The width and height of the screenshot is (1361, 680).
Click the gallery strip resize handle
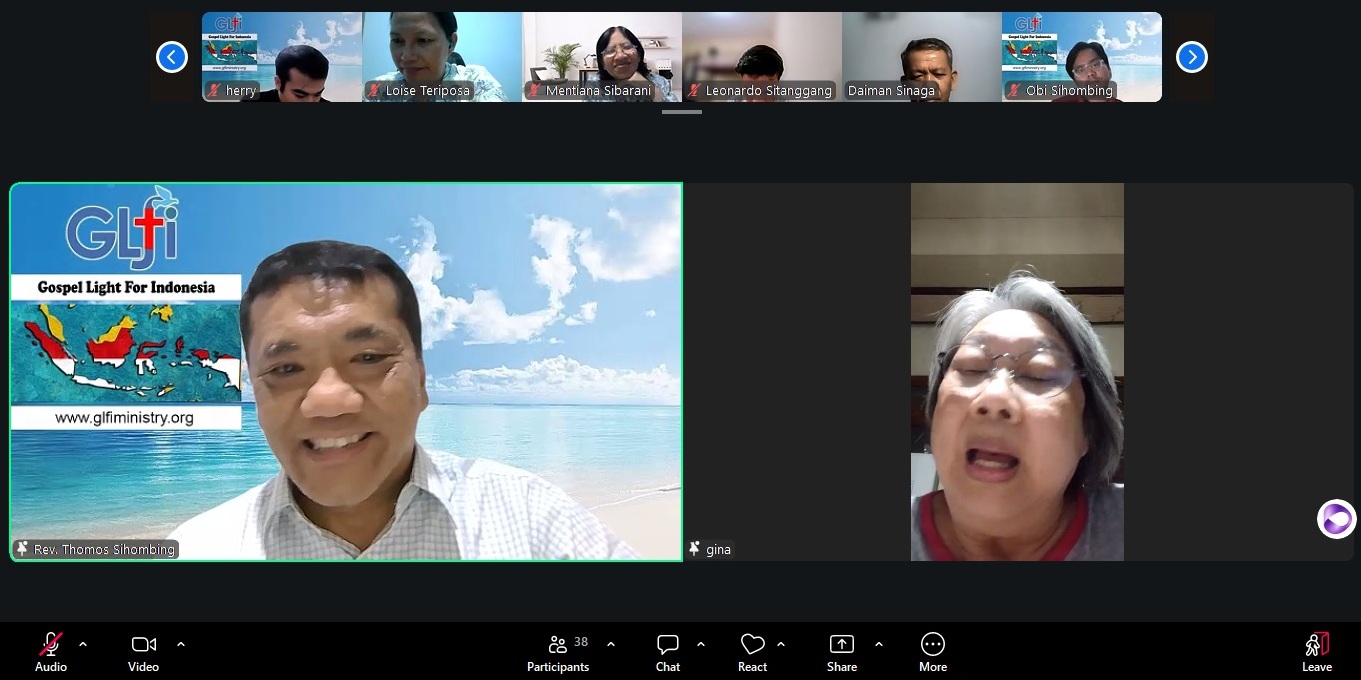(682, 112)
